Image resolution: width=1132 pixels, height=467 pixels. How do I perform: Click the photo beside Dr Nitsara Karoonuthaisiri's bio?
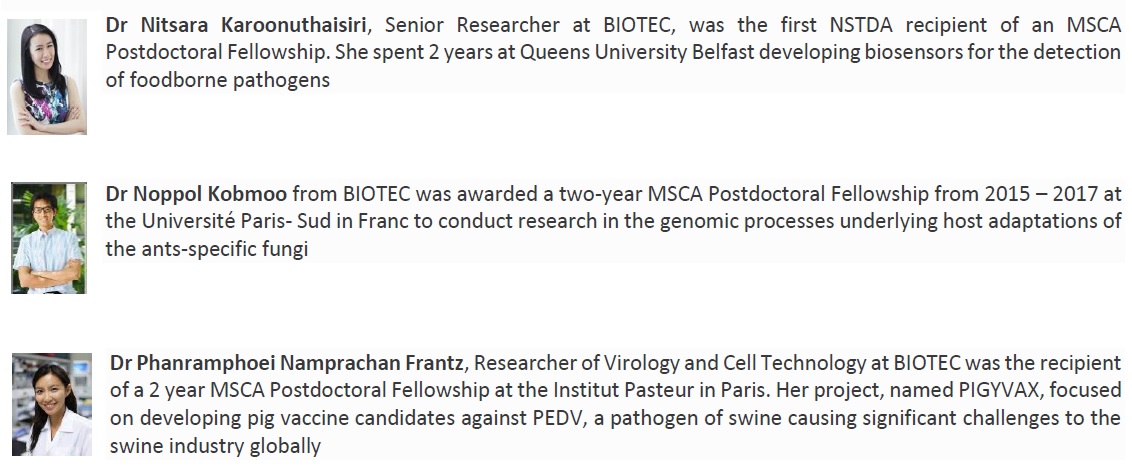point(47,77)
